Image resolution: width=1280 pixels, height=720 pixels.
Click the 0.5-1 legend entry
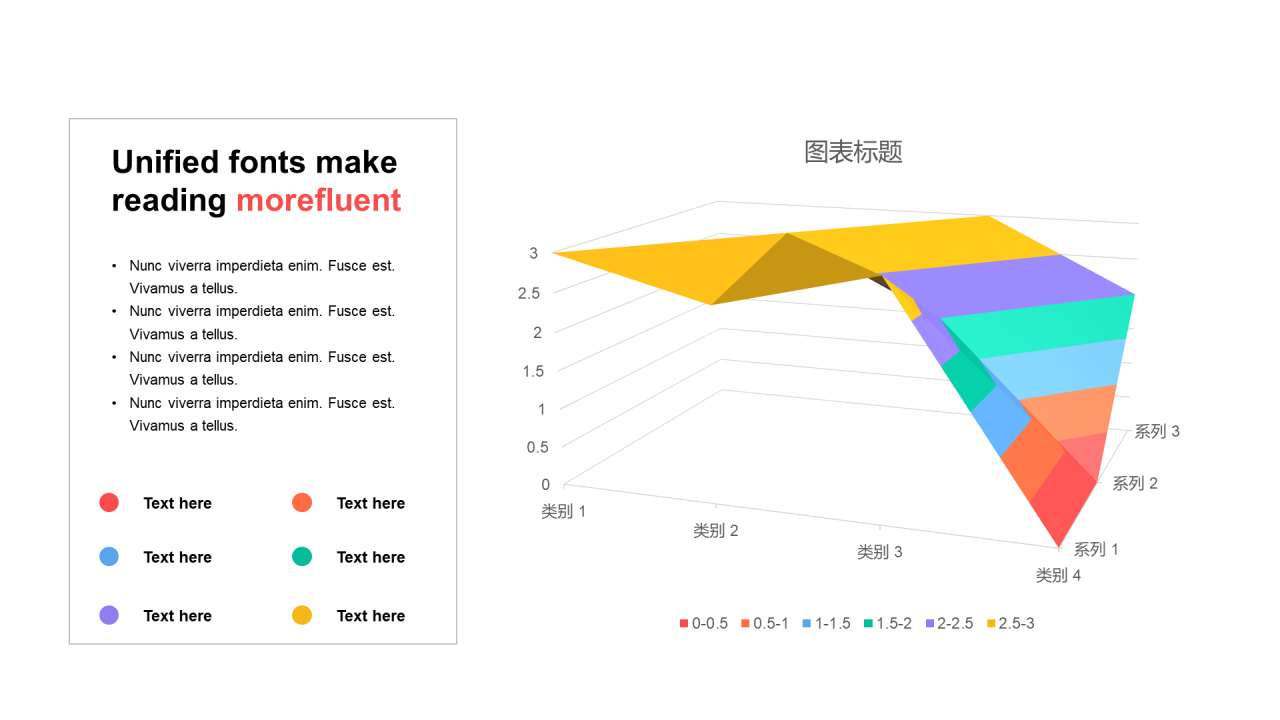pos(765,623)
